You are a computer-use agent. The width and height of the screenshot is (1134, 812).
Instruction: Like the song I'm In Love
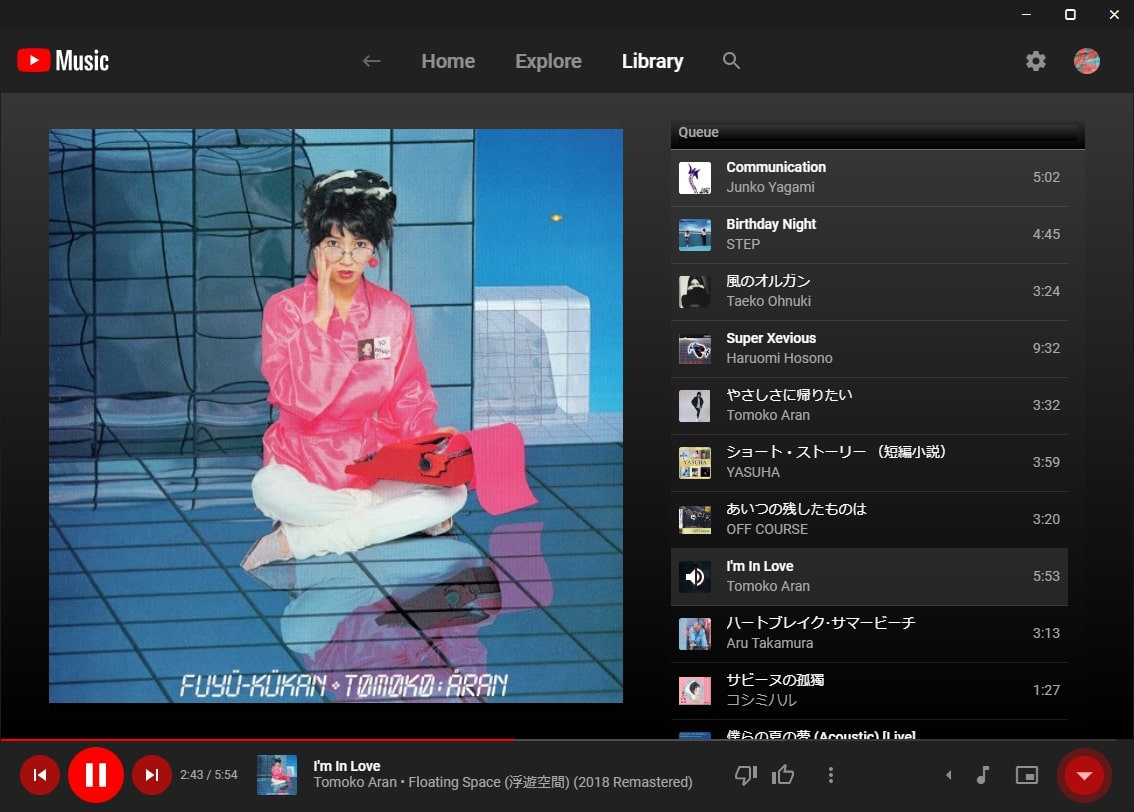pyautogui.click(x=783, y=775)
